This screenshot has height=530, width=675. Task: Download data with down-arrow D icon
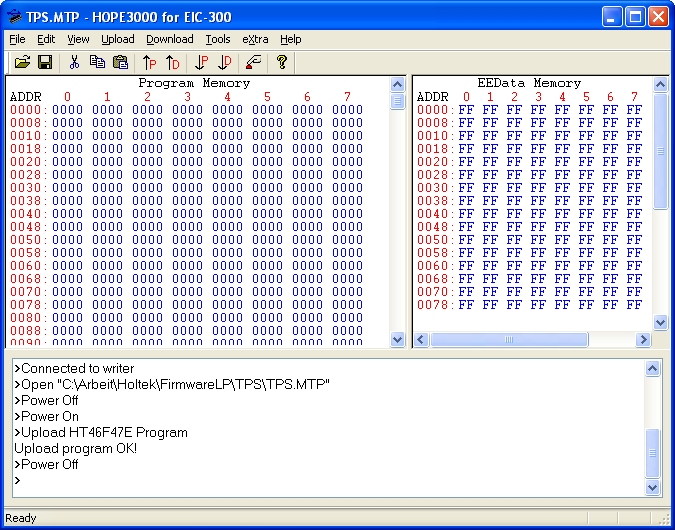(224, 62)
